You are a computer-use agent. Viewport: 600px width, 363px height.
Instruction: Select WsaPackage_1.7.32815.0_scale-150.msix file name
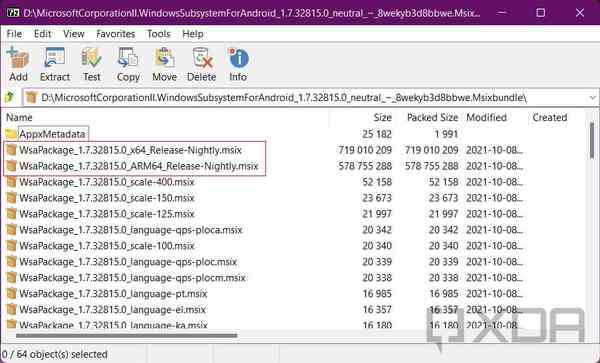[107, 198]
